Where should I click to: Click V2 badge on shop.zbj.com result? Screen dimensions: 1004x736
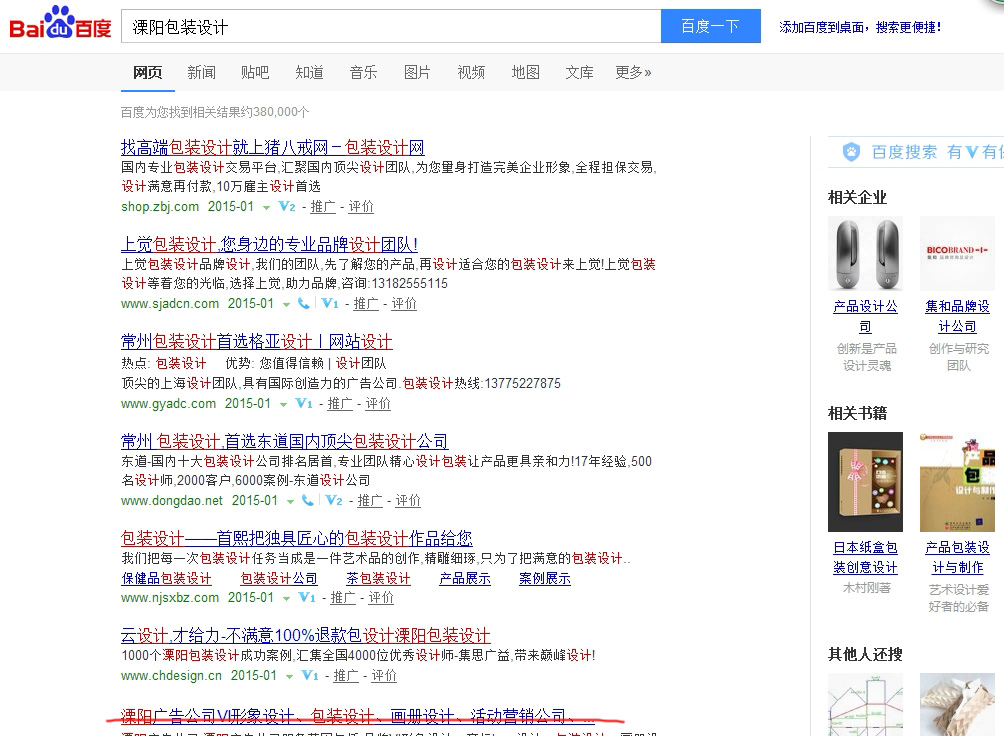pos(286,207)
